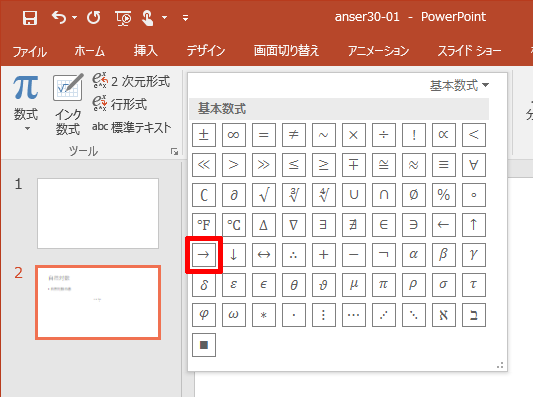Insert the approximately-equal ≈ symbol
Image resolution: width=533 pixels, height=397 pixels.
tap(414, 165)
